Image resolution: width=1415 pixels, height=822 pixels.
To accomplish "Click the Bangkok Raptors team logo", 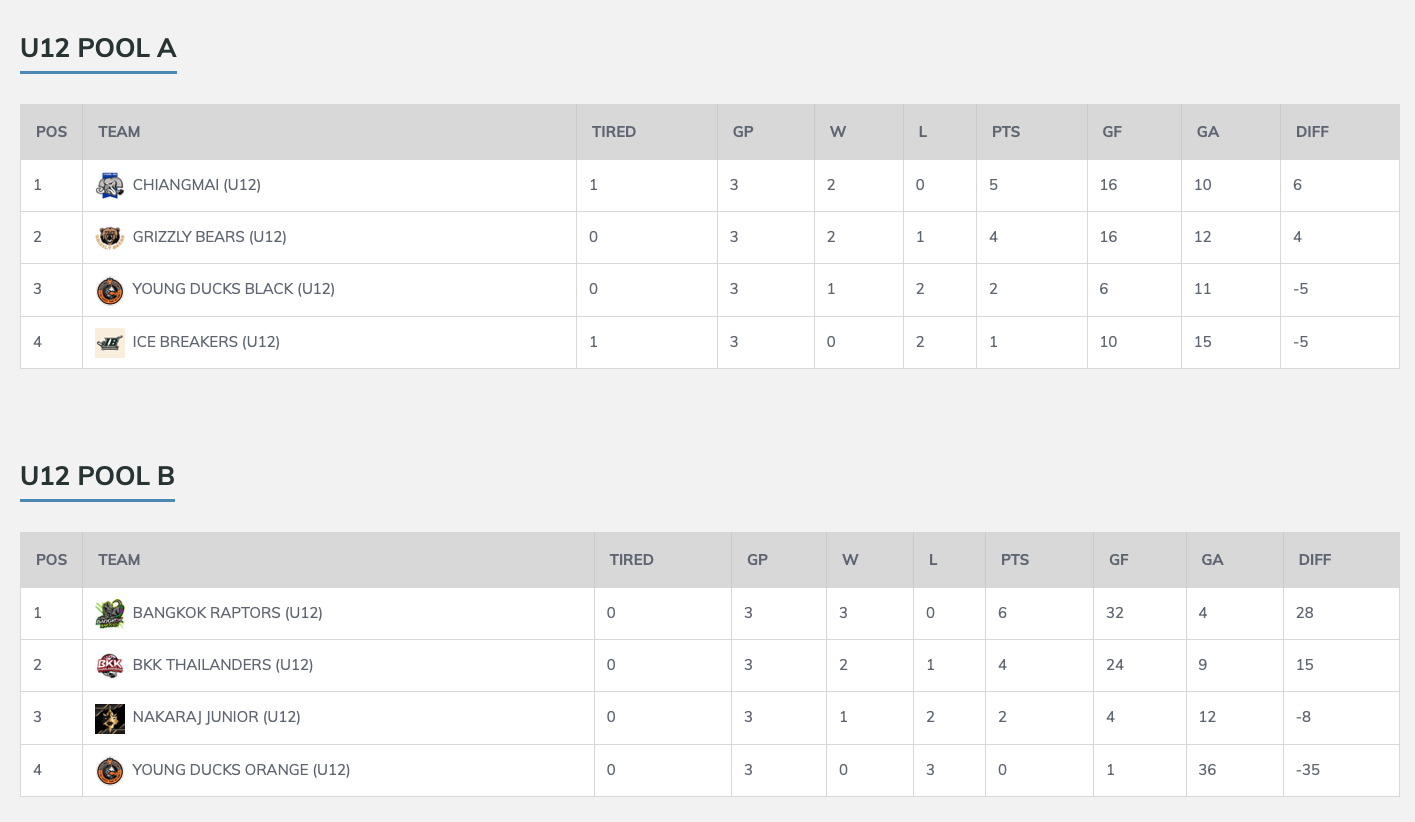I will click(x=110, y=613).
